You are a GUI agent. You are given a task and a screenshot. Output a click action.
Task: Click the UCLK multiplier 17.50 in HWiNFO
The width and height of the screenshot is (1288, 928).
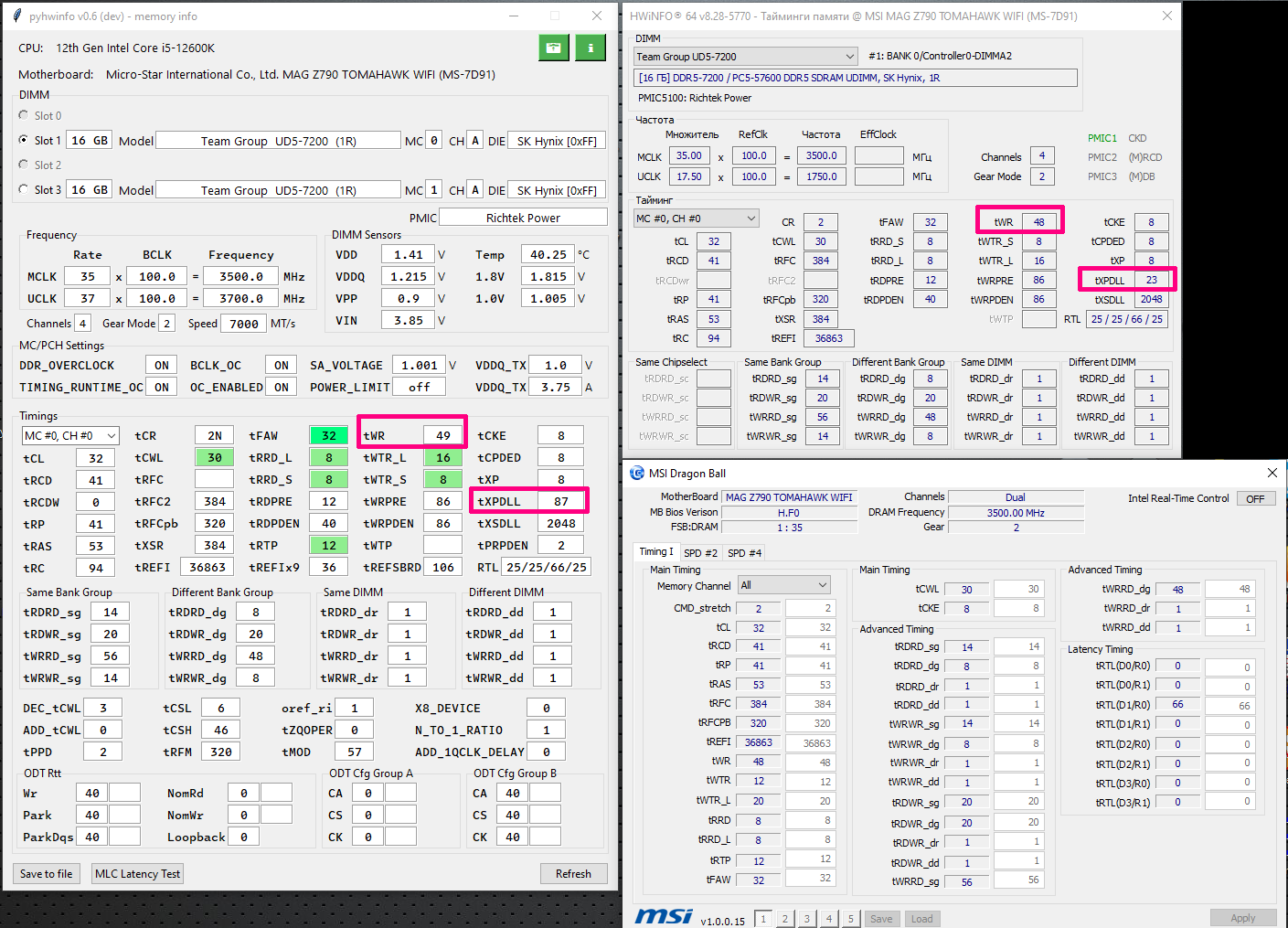coord(689,176)
